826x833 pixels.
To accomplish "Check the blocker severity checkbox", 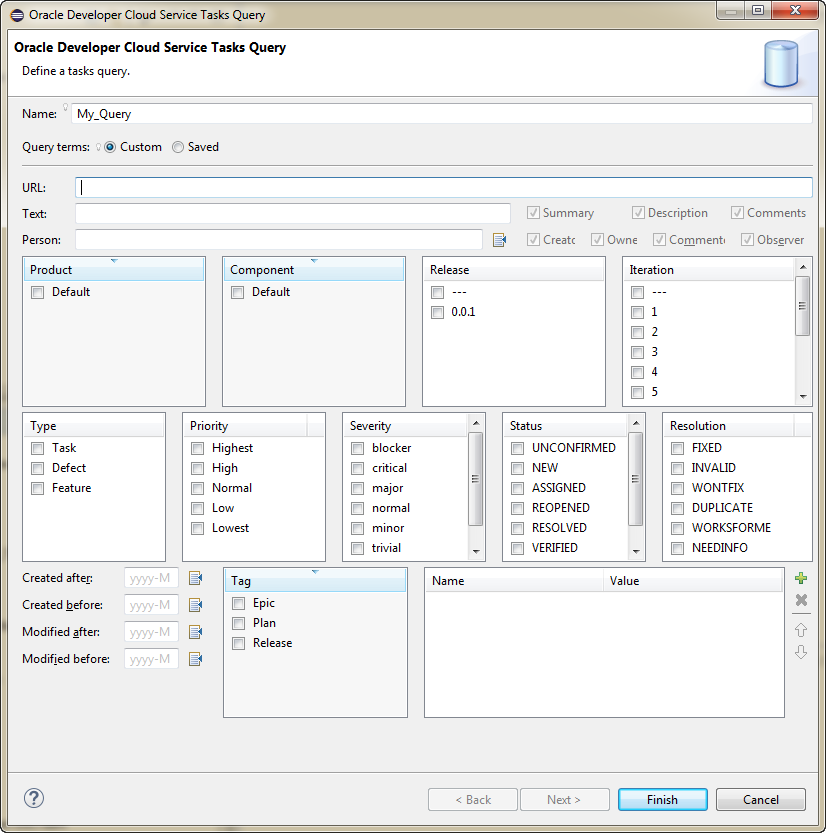I will (357, 448).
